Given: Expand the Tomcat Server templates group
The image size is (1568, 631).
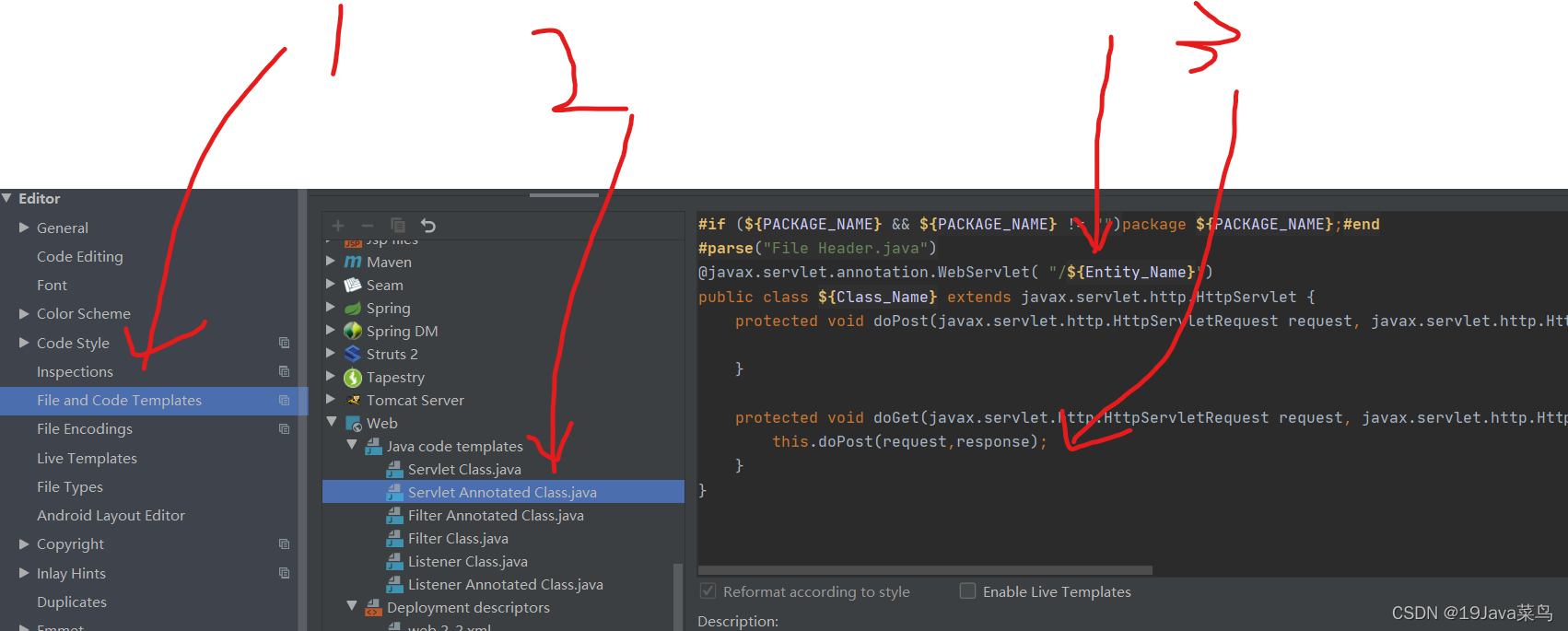Looking at the screenshot, I should click(x=331, y=400).
